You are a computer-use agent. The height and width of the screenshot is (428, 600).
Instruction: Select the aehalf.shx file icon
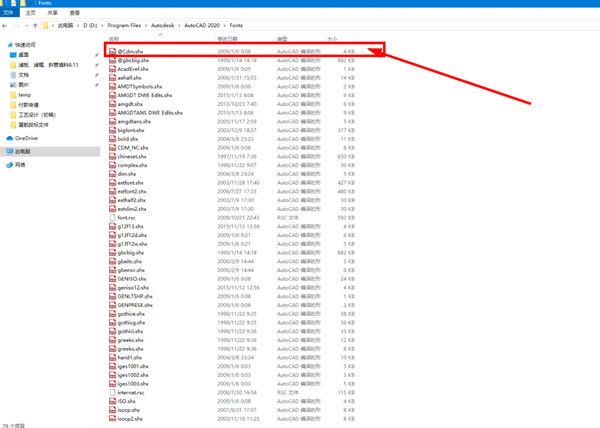pos(112,78)
